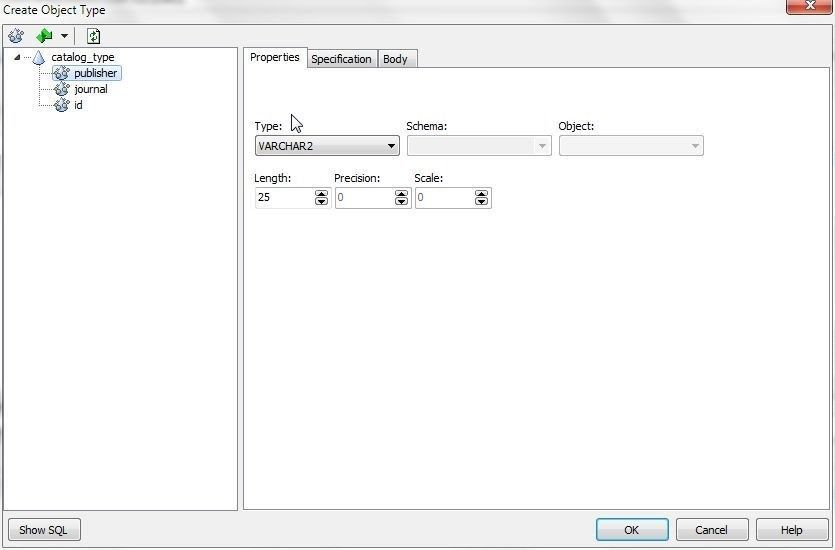Screen dimensions: 835x550
Task: Decrease the Precision value with down arrow
Action: (x=402, y=202)
